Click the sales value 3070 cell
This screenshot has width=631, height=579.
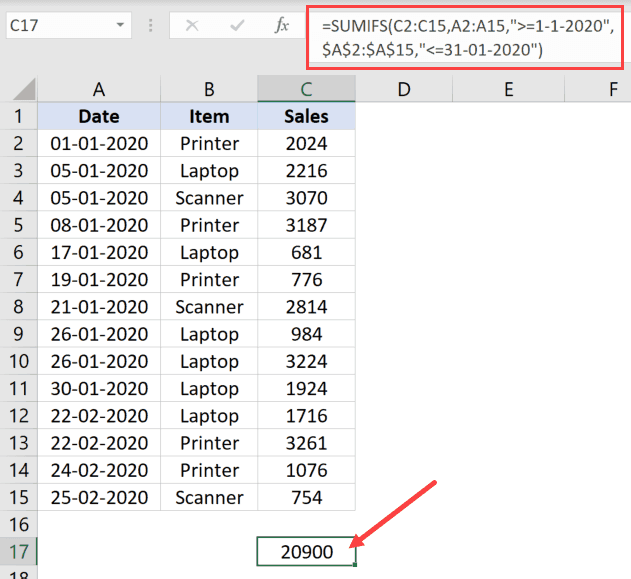tap(306, 198)
